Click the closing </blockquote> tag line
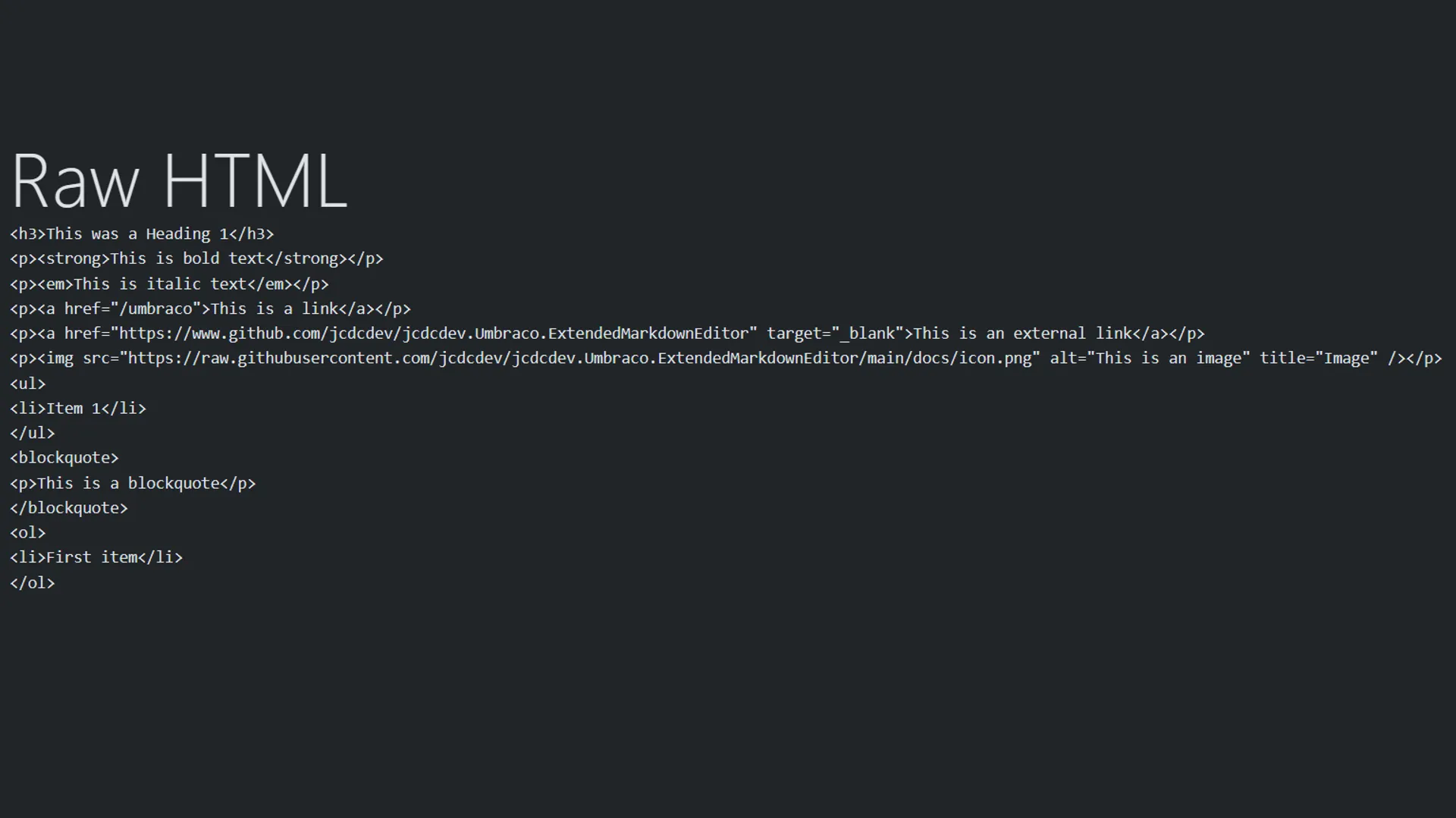This screenshot has height=818, width=1456. click(69, 508)
